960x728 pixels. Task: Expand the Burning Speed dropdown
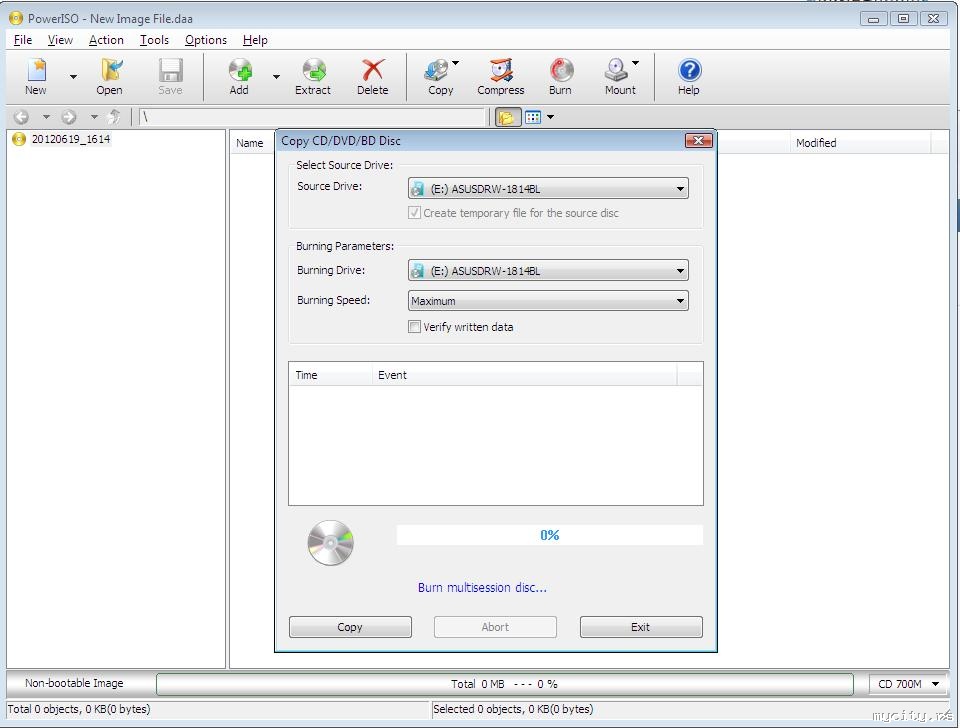click(x=548, y=301)
